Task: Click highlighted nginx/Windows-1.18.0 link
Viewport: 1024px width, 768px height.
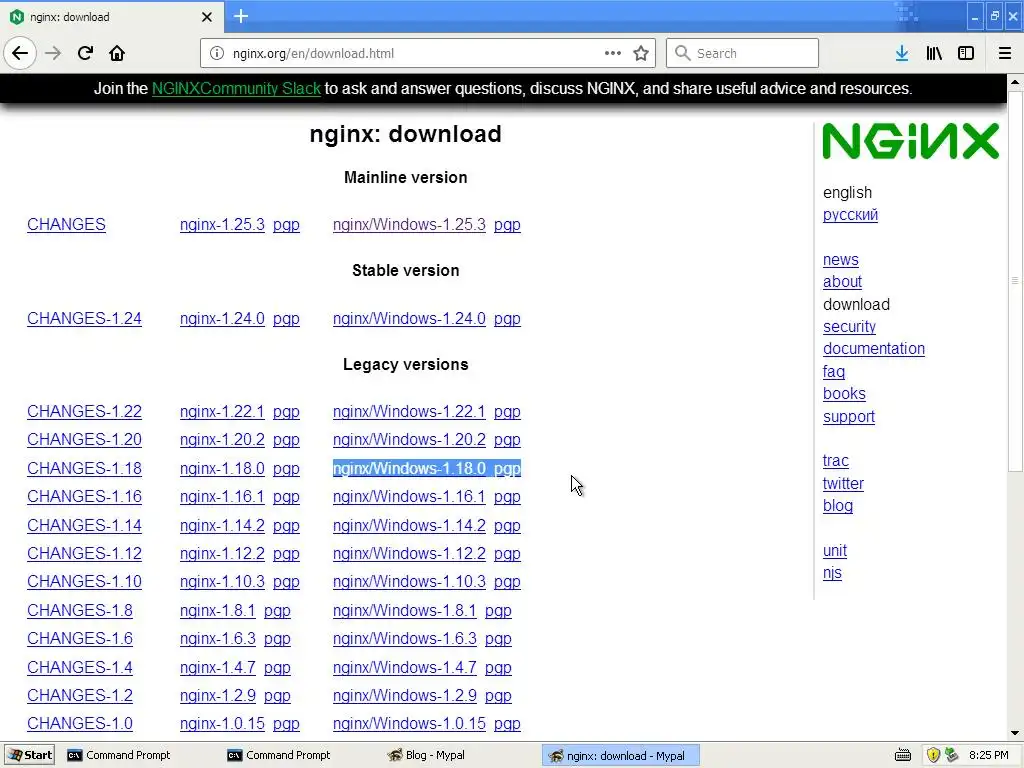Action: [409, 469]
